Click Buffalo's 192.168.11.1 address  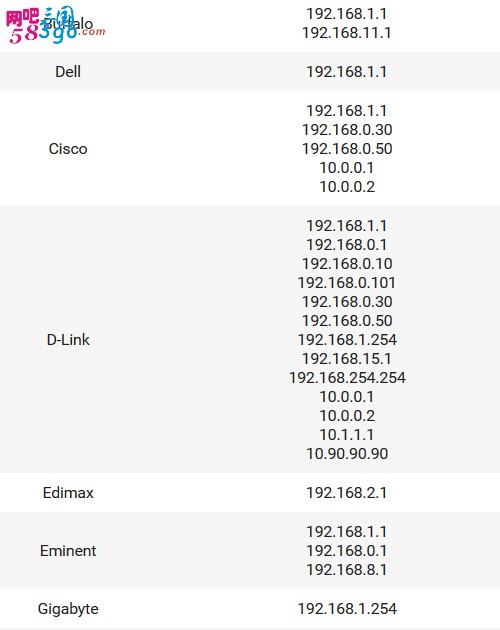pyautogui.click(x=347, y=33)
